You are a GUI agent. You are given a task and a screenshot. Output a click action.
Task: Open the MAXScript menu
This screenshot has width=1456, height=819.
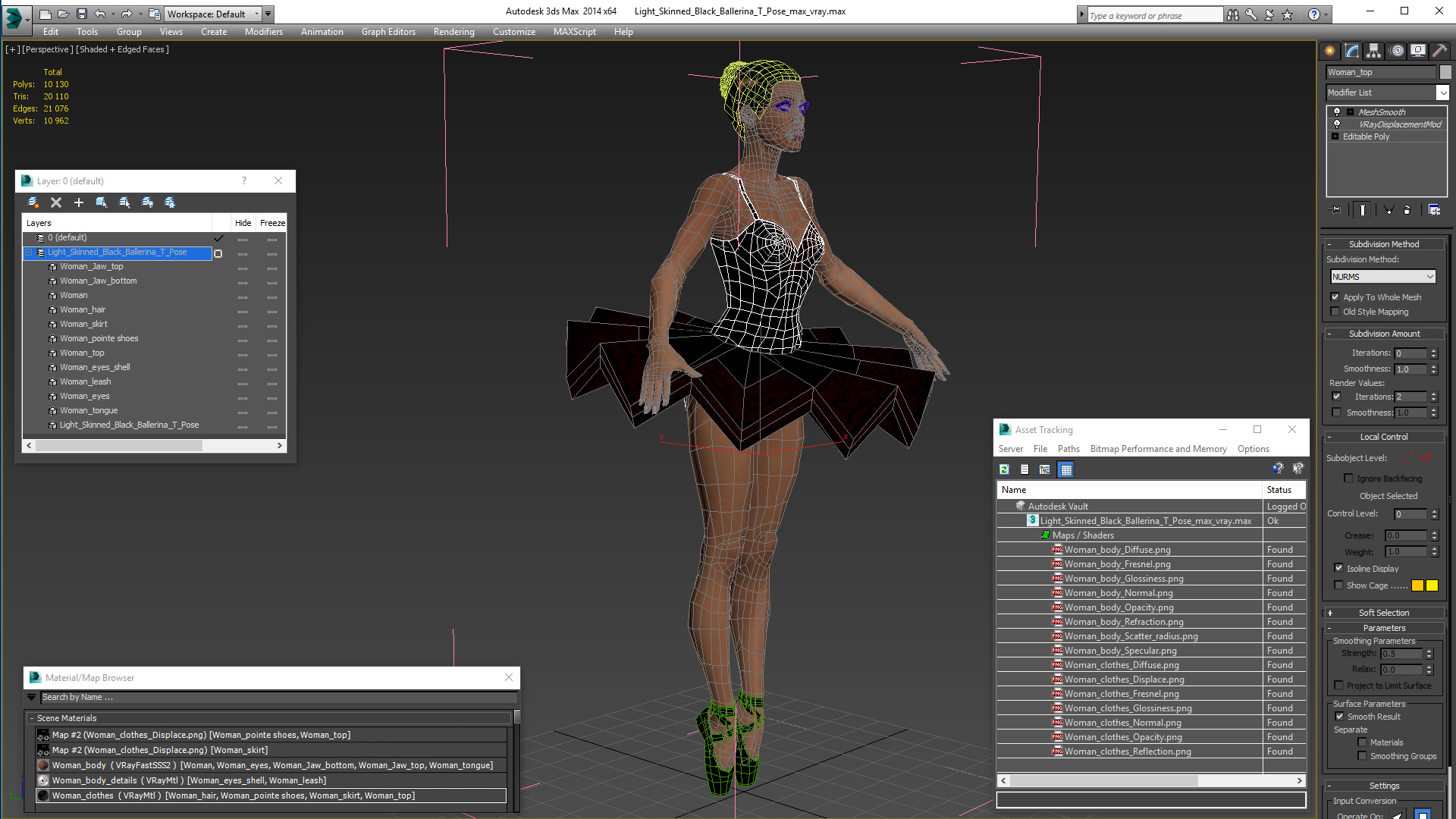[x=574, y=32]
